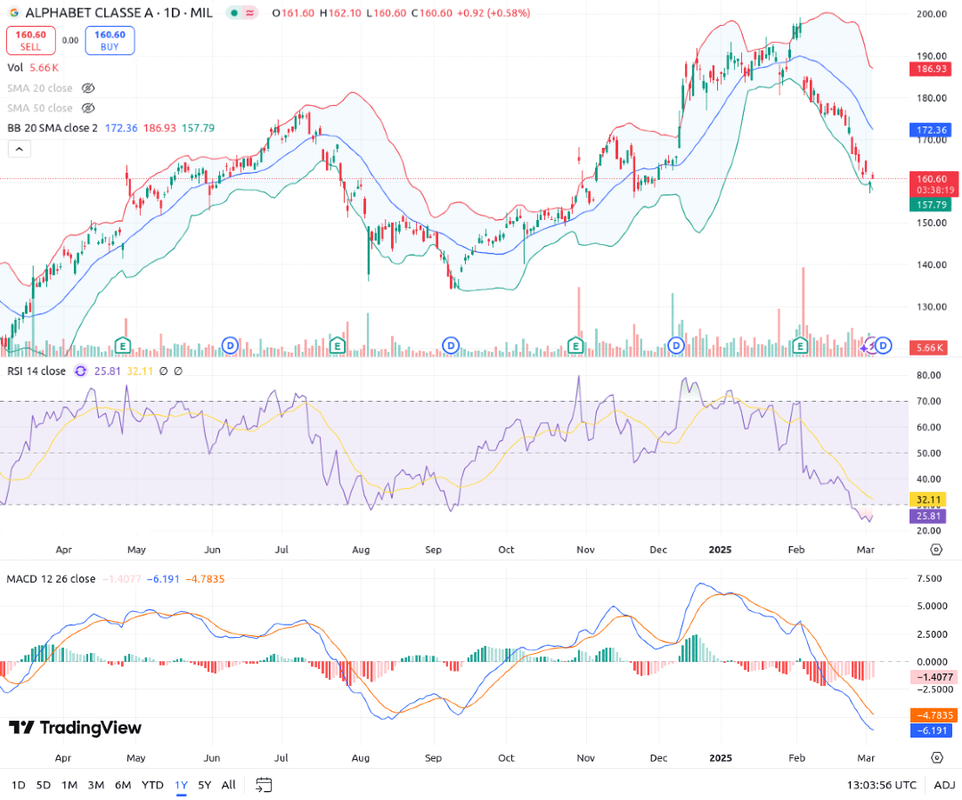Collapse the indicator legend with chevron

click(19, 149)
